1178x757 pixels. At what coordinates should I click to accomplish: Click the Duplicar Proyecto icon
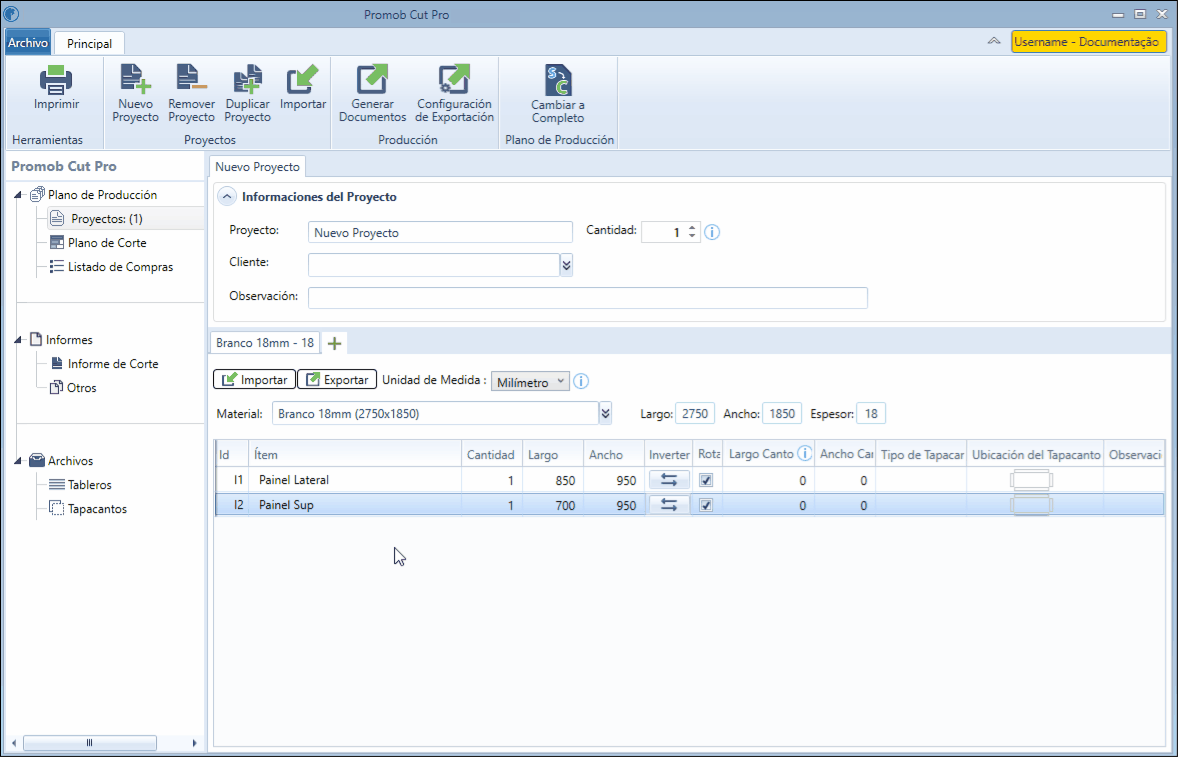(247, 80)
